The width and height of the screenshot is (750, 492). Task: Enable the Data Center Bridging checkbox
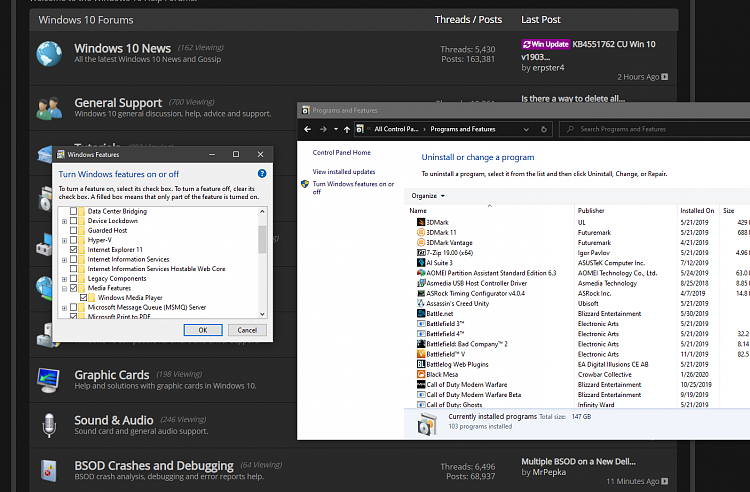(x=73, y=211)
